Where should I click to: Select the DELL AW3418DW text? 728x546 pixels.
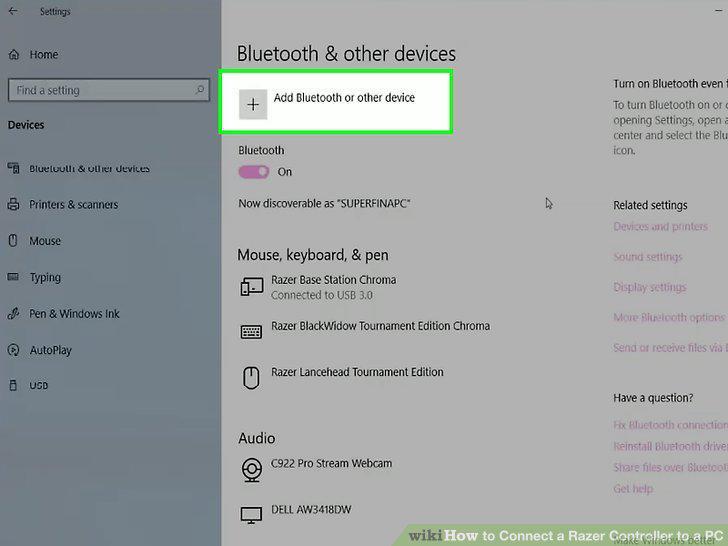coord(311,510)
